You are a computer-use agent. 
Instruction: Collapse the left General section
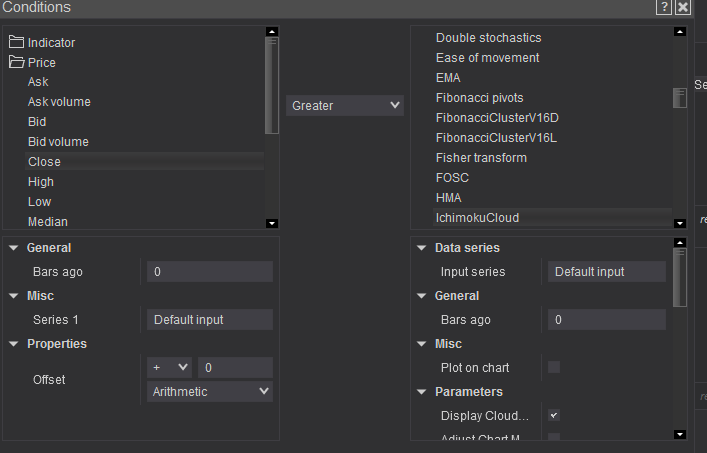pyautogui.click(x=13, y=248)
